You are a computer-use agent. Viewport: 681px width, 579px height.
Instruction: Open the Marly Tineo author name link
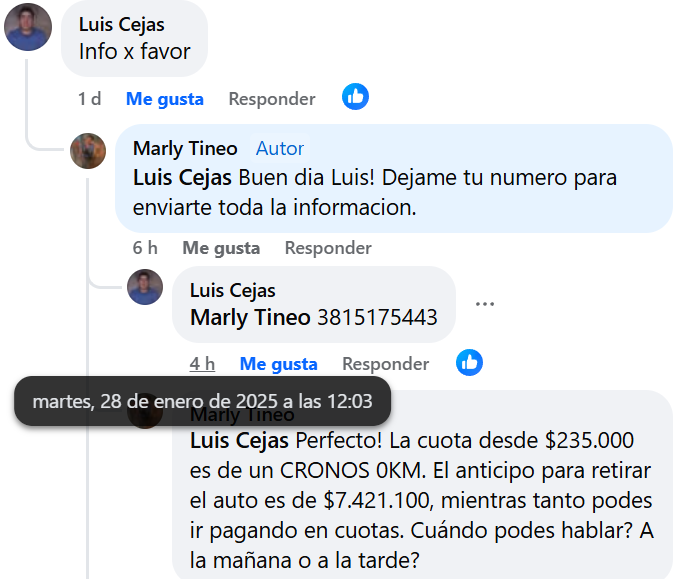point(185,149)
